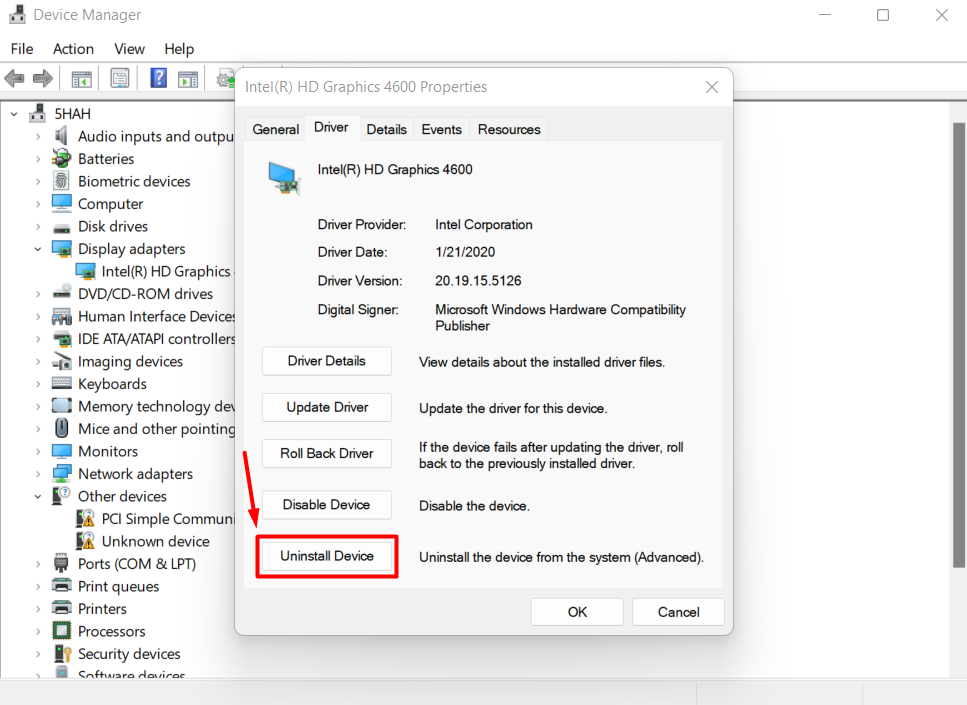Click the Forward arrow toolbar icon
Viewport: 967px width, 705px height.
(x=43, y=78)
